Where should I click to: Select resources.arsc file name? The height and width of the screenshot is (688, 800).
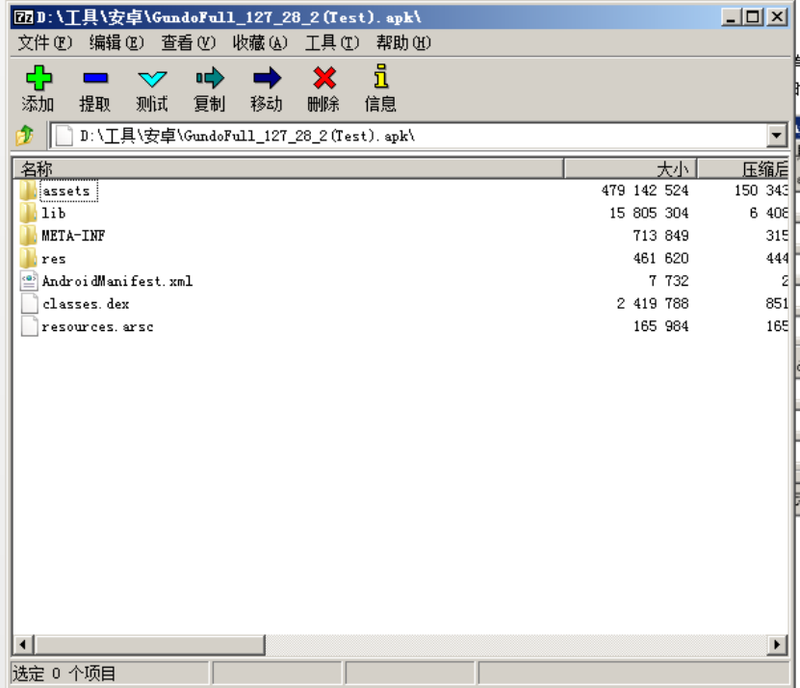coord(97,327)
